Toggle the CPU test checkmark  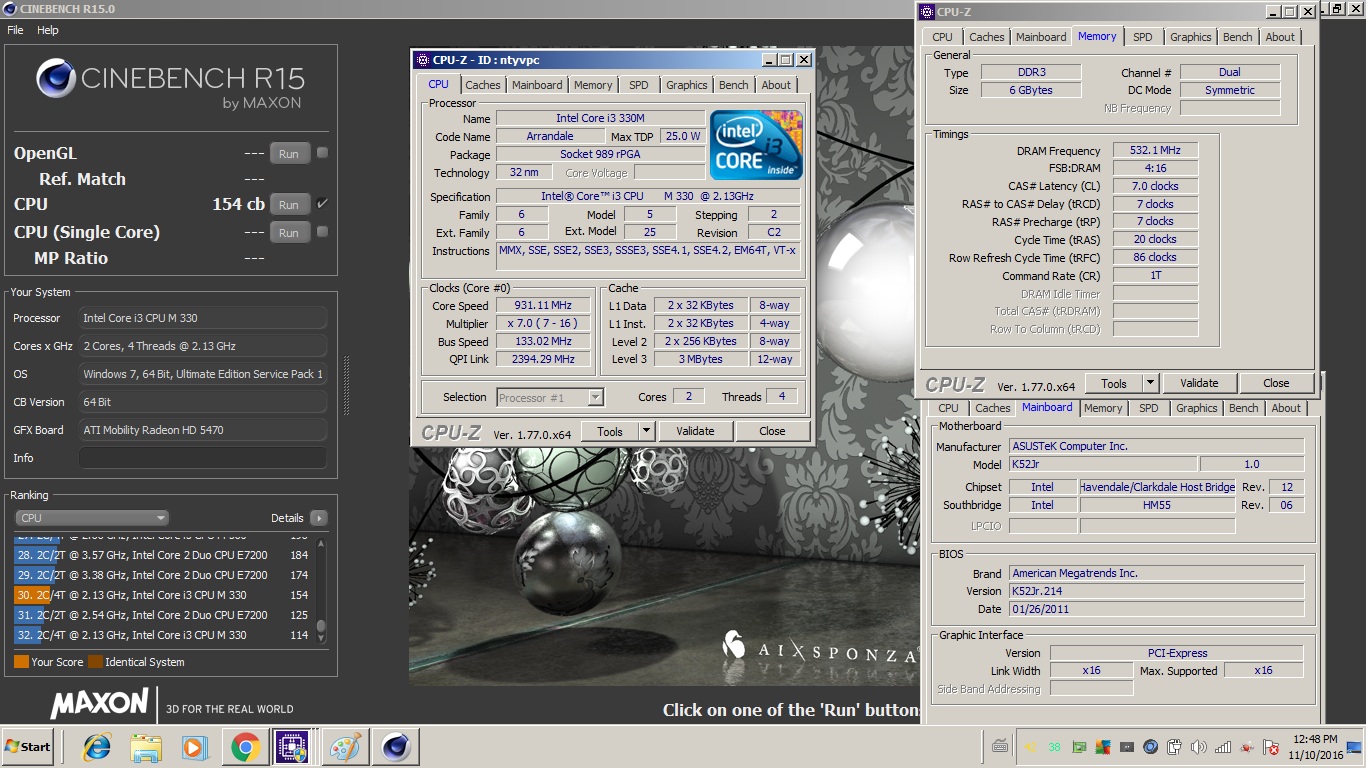coord(322,203)
